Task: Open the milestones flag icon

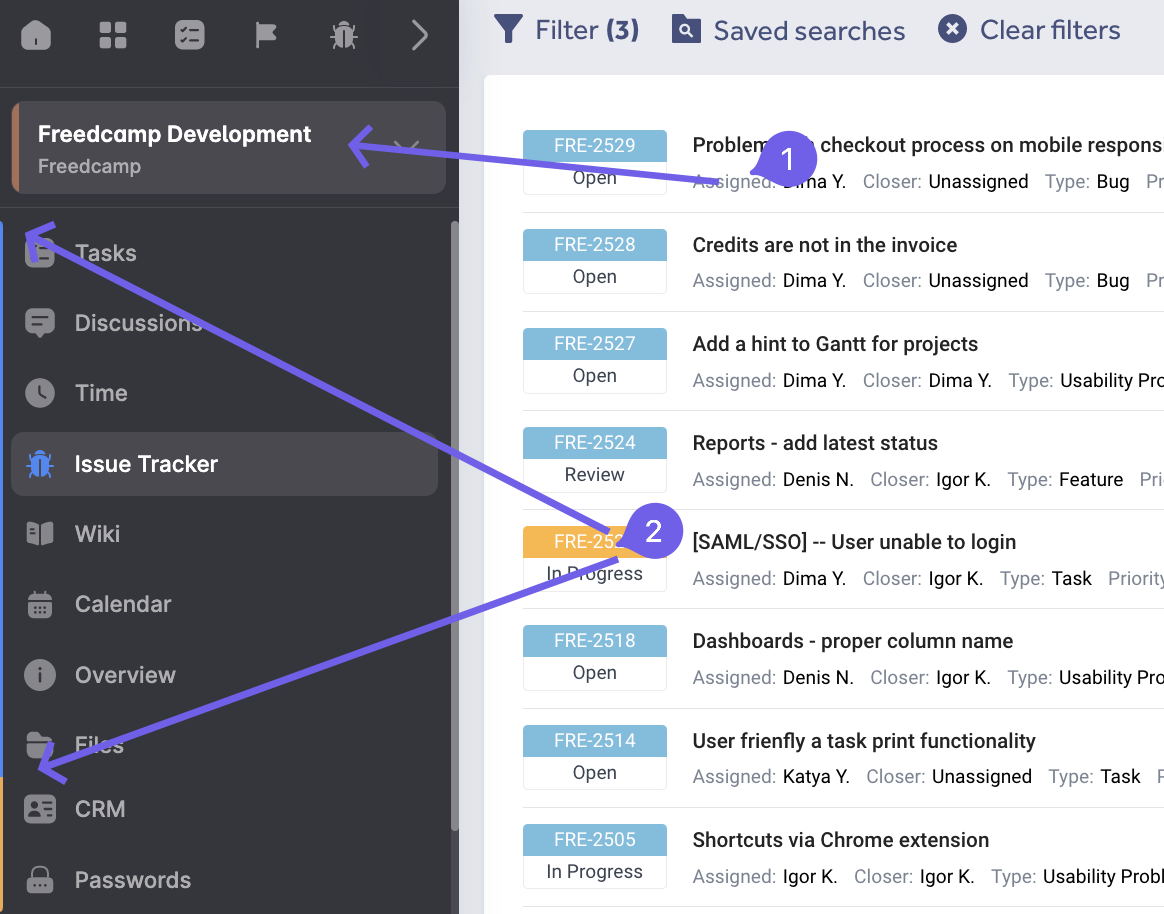Action: tap(265, 36)
